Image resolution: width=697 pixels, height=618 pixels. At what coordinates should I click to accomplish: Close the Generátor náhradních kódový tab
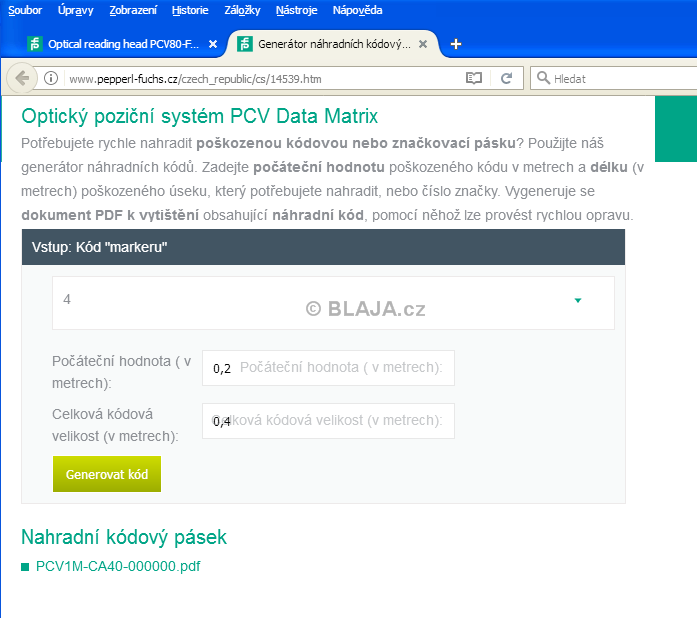[x=423, y=44]
